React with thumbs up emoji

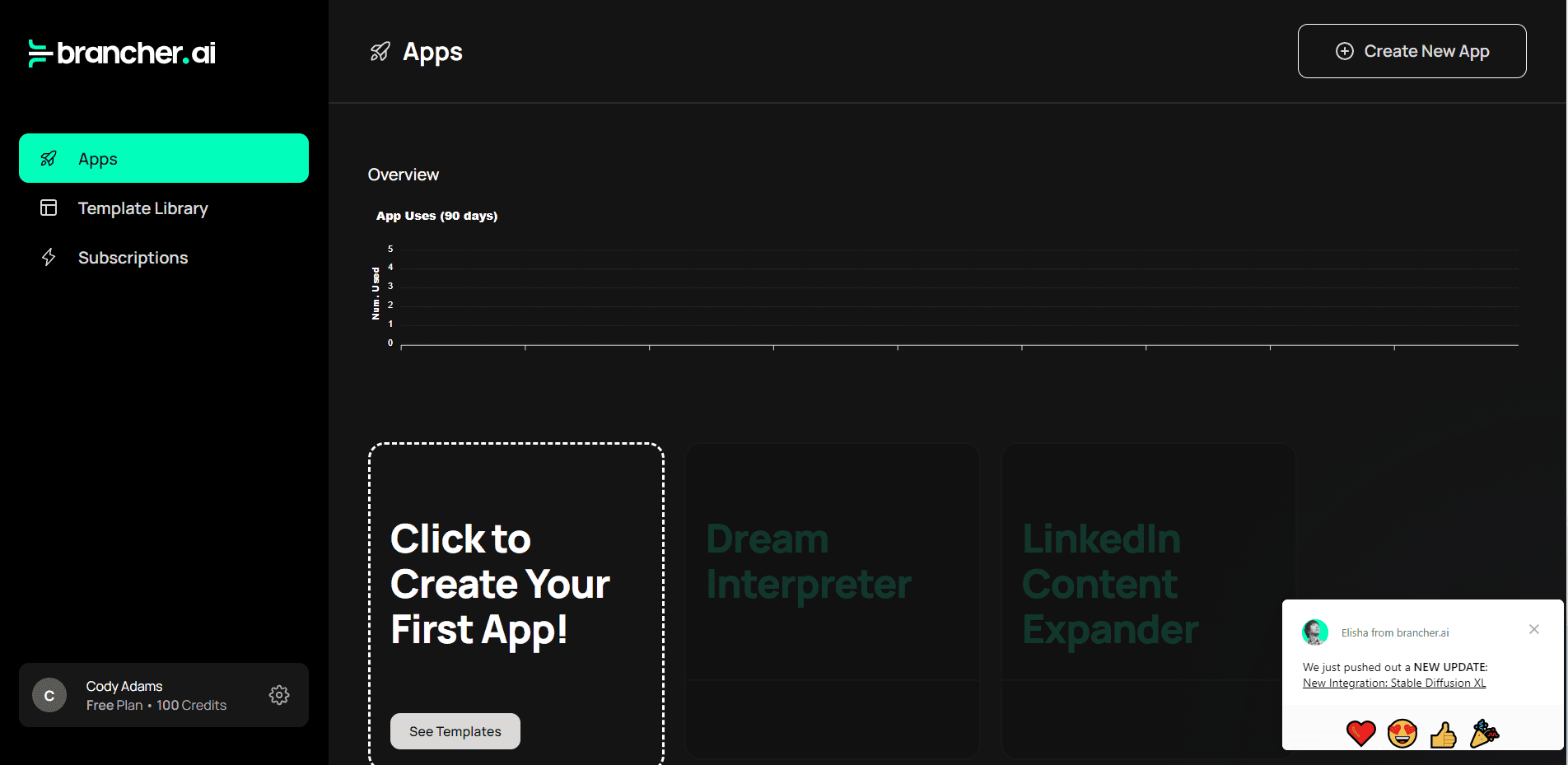[1443, 733]
